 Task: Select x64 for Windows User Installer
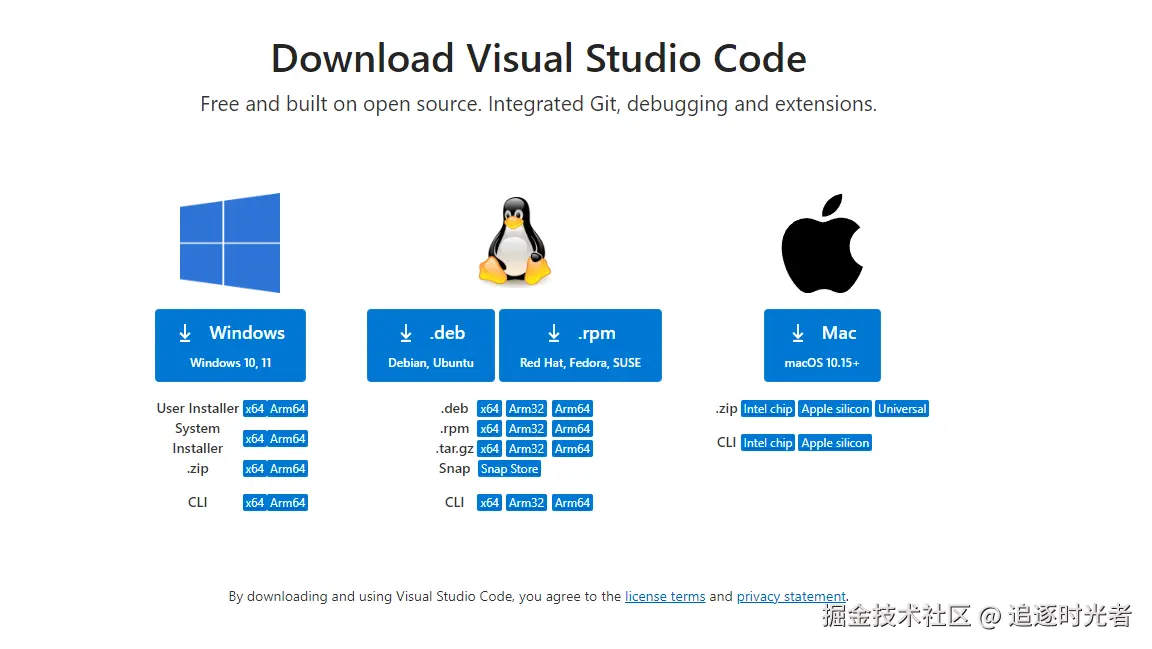[254, 409]
